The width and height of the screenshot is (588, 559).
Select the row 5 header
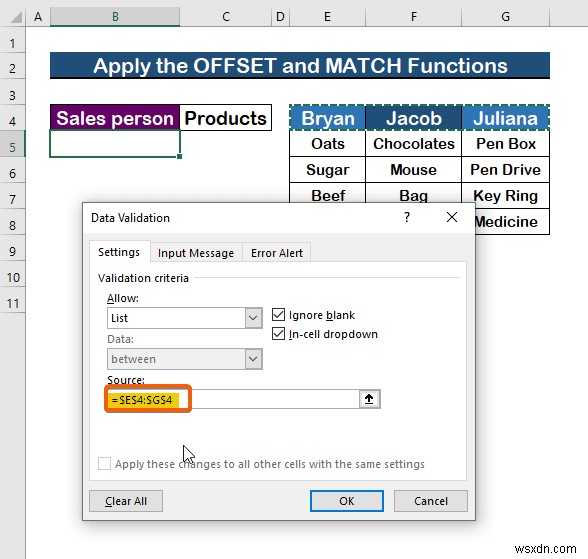pos(12,147)
